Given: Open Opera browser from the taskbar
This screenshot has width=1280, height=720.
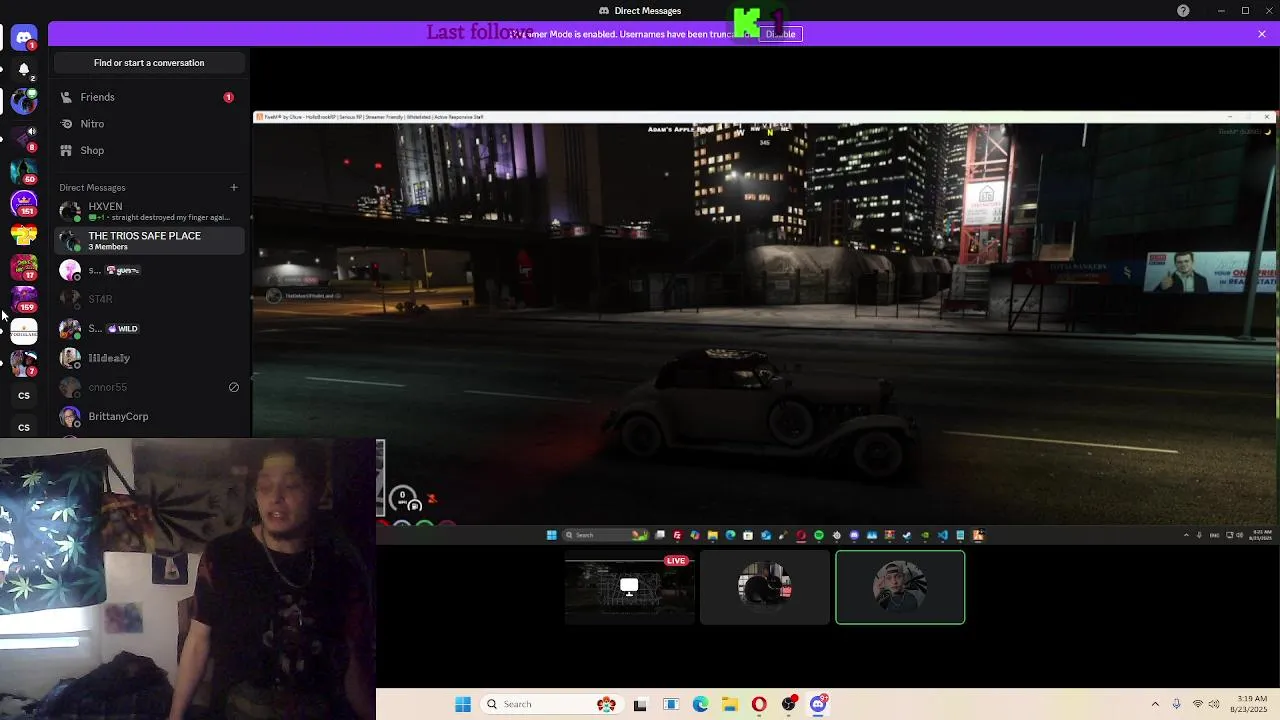Looking at the screenshot, I should [x=759, y=704].
